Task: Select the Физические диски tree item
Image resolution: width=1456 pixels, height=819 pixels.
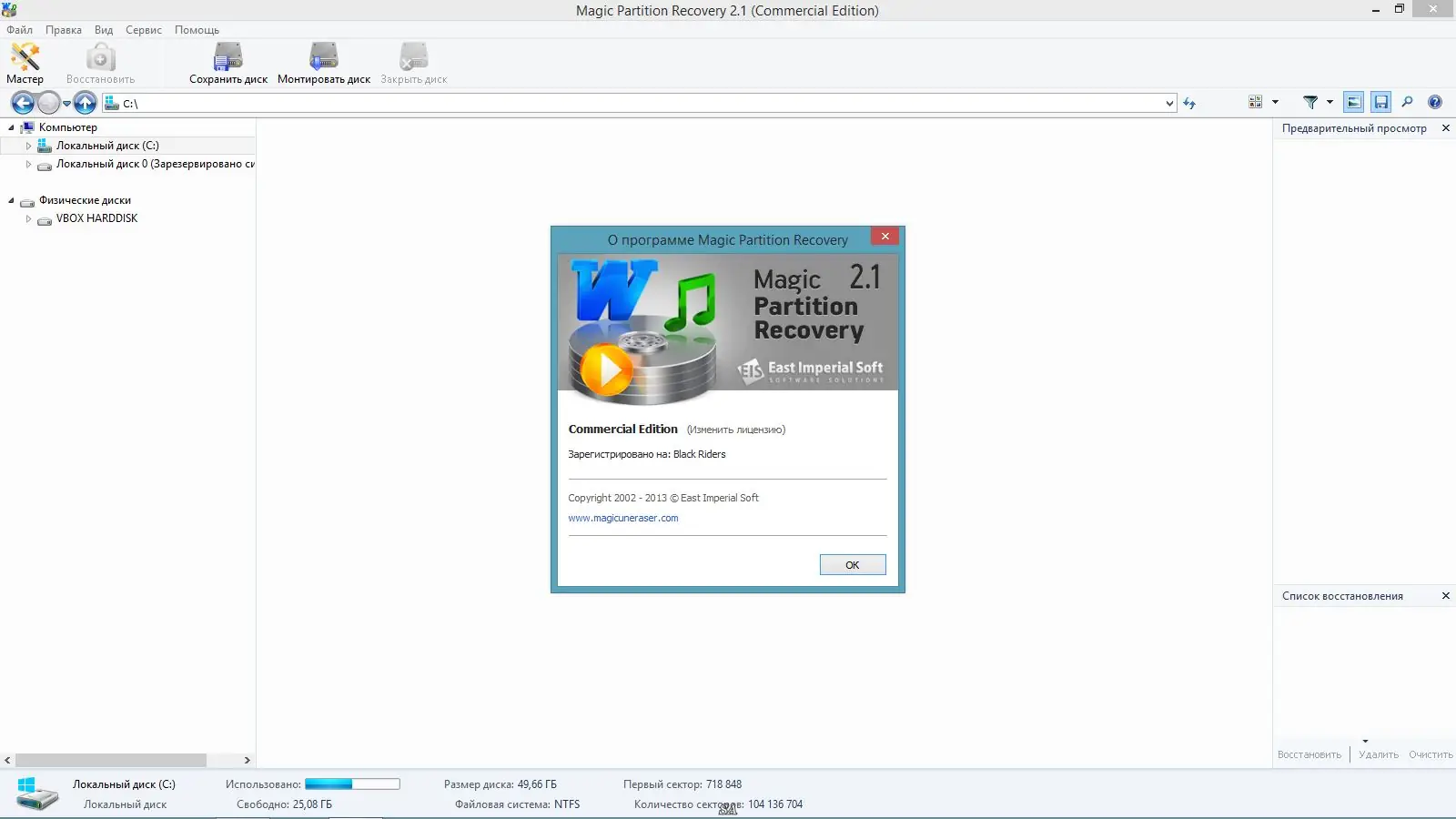Action: click(x=85, y=200)
